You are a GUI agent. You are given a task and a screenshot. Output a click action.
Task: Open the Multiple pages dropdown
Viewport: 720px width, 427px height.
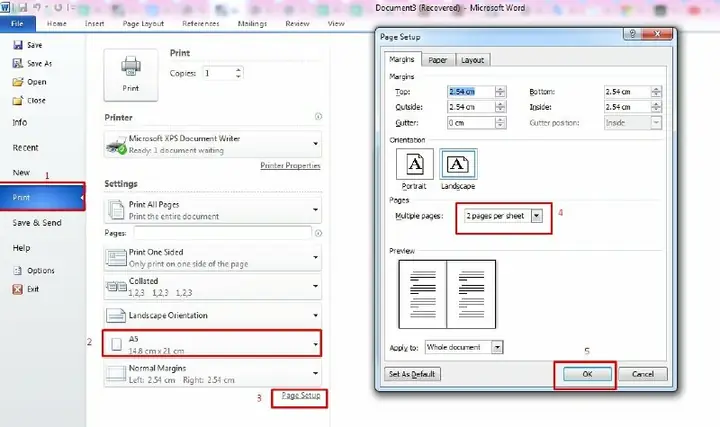click(536, 216)
